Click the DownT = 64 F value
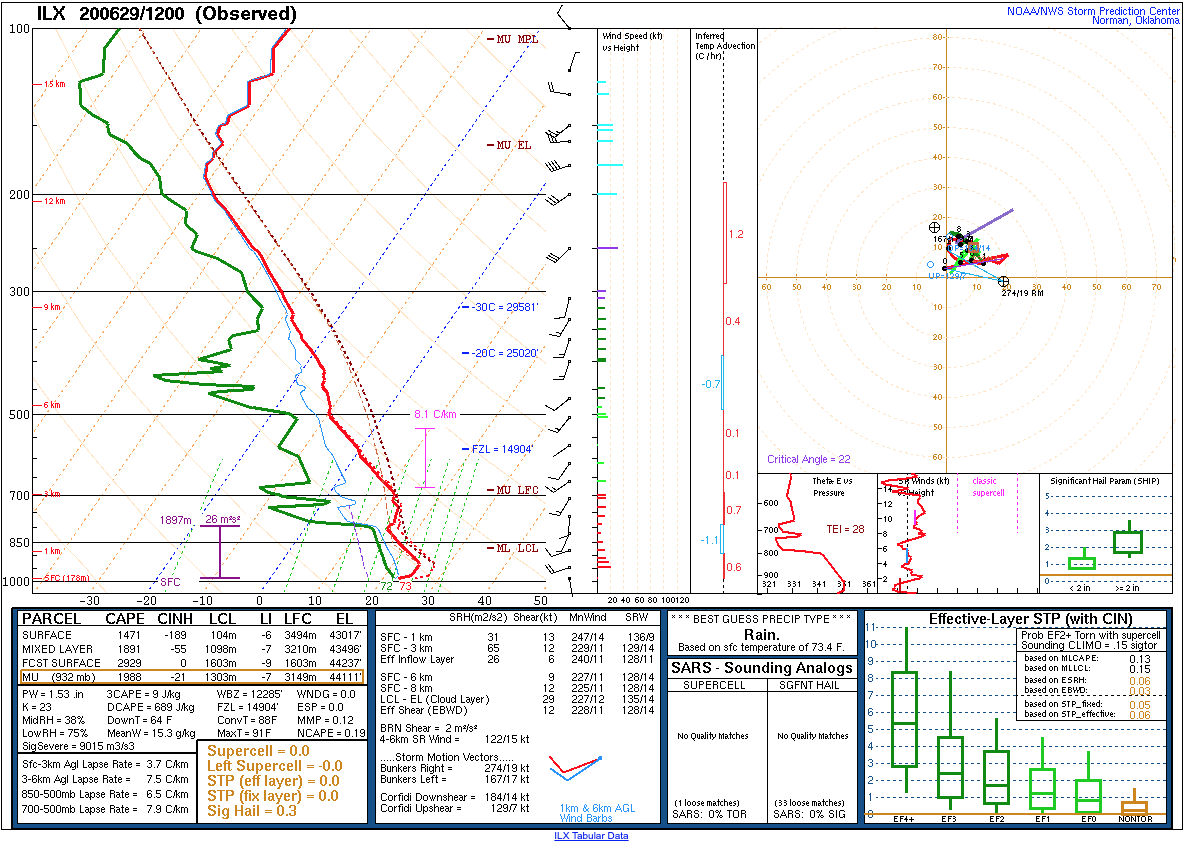 pyautogui.click(x=139, y=720)
